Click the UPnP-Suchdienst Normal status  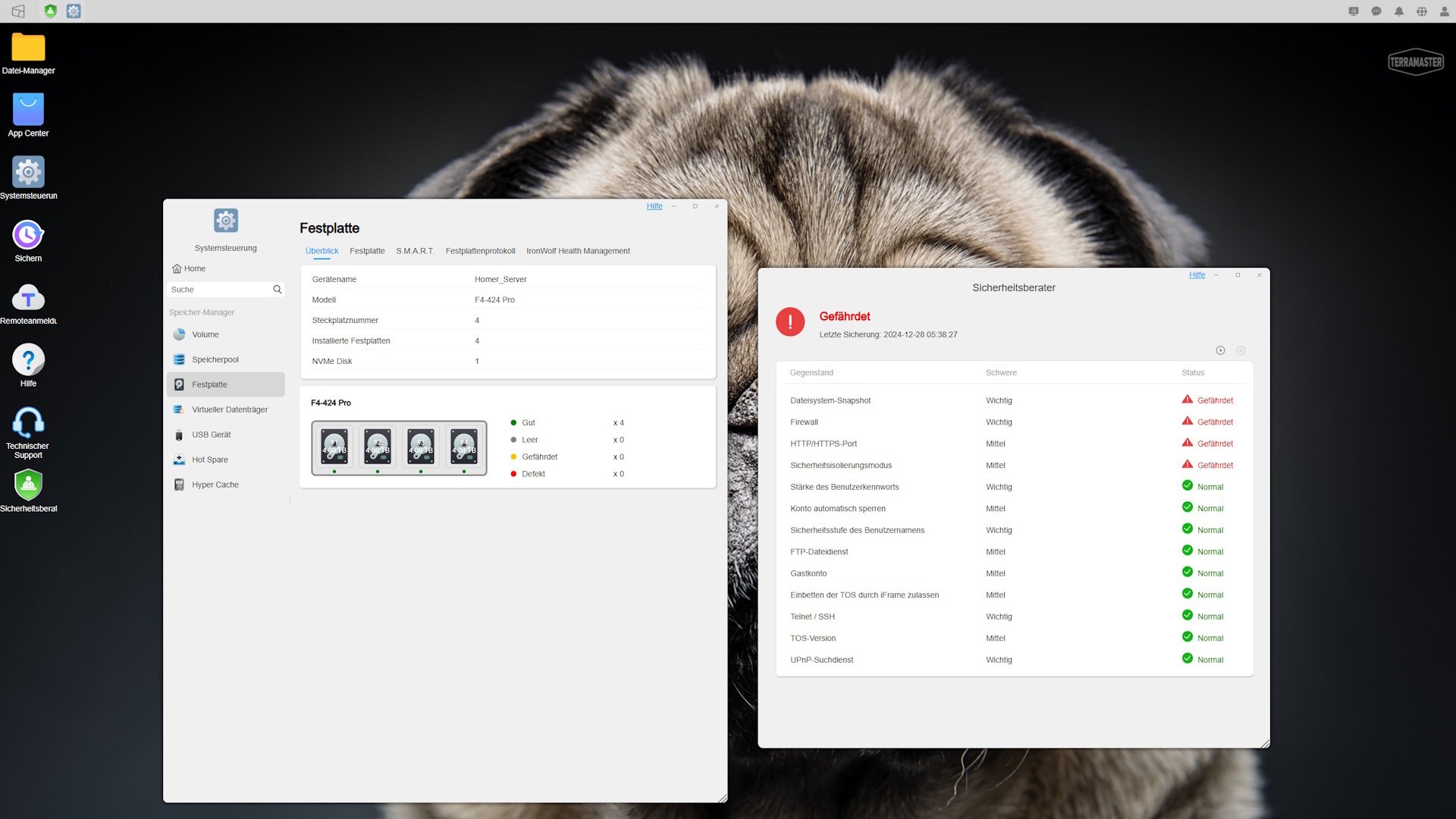(1203, 659)
